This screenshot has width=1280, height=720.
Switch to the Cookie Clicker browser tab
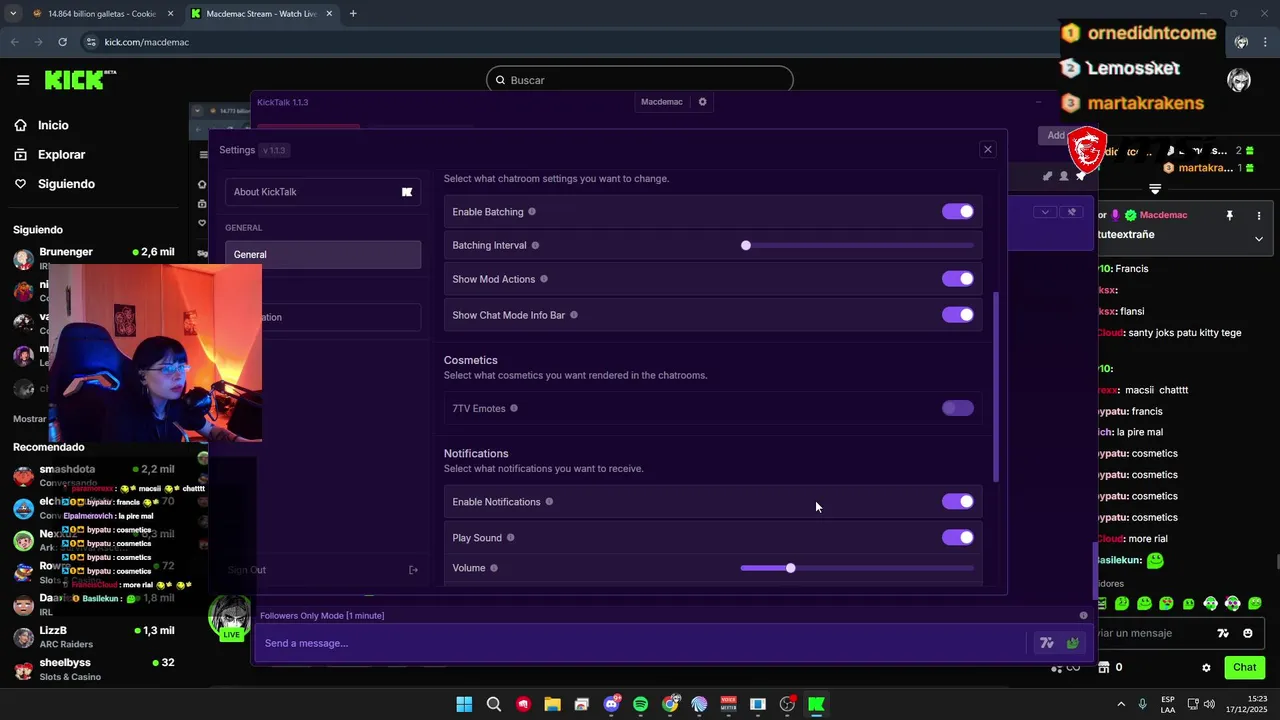tap(102, 14)
